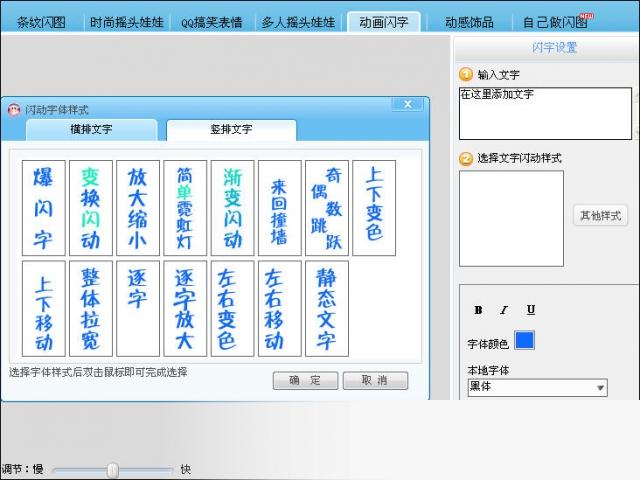The width and height of the screenshot is (640, 480).
Task: Toggle underline text formatting U
Action: [530, 310]
